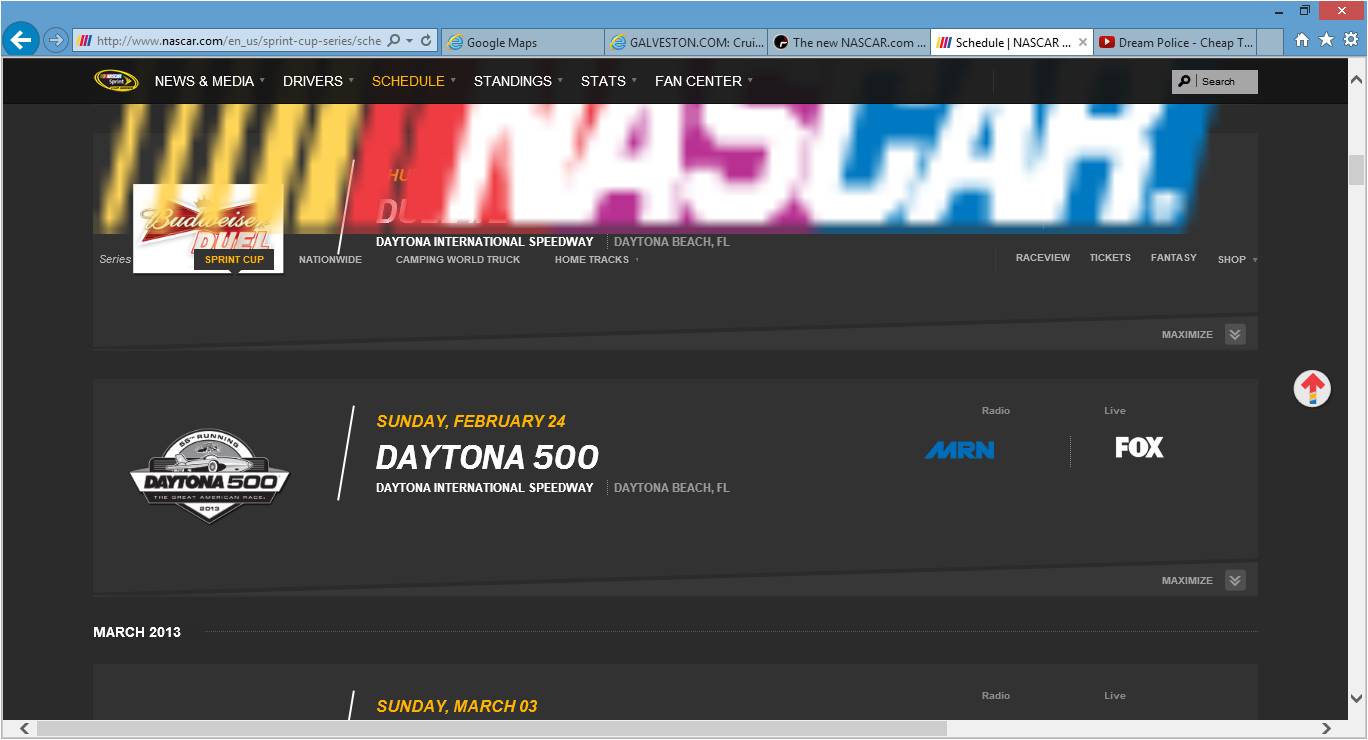1368x740 pixels.
Task: Click horizontal scrollbar right arrow
Action: pos(1327,729)
